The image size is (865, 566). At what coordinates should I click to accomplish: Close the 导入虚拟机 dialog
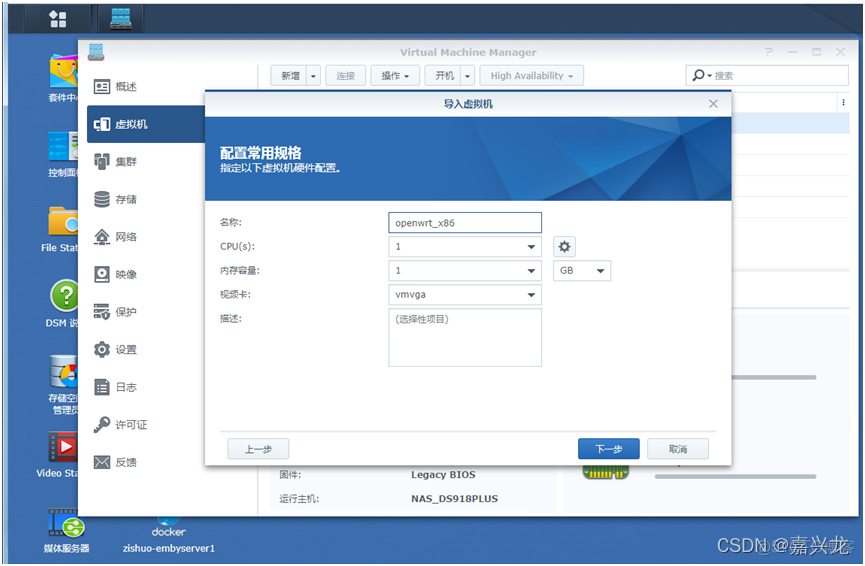point(713,104)
